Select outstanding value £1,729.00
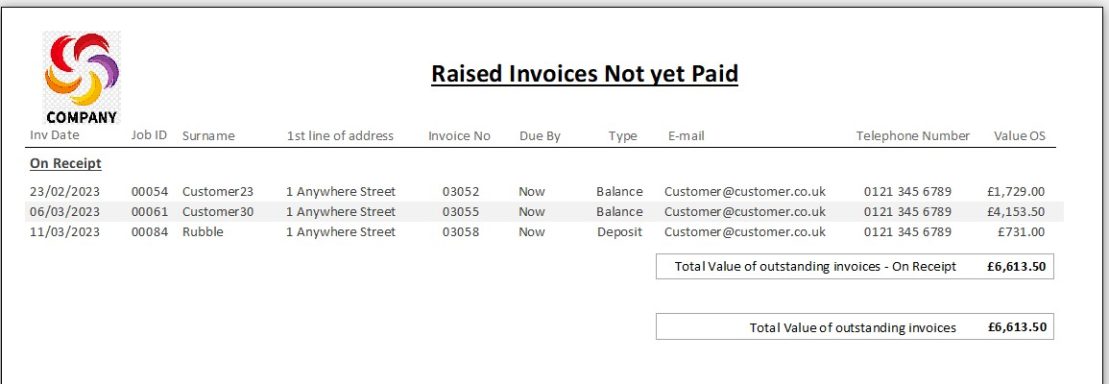 click(1016, 192)
